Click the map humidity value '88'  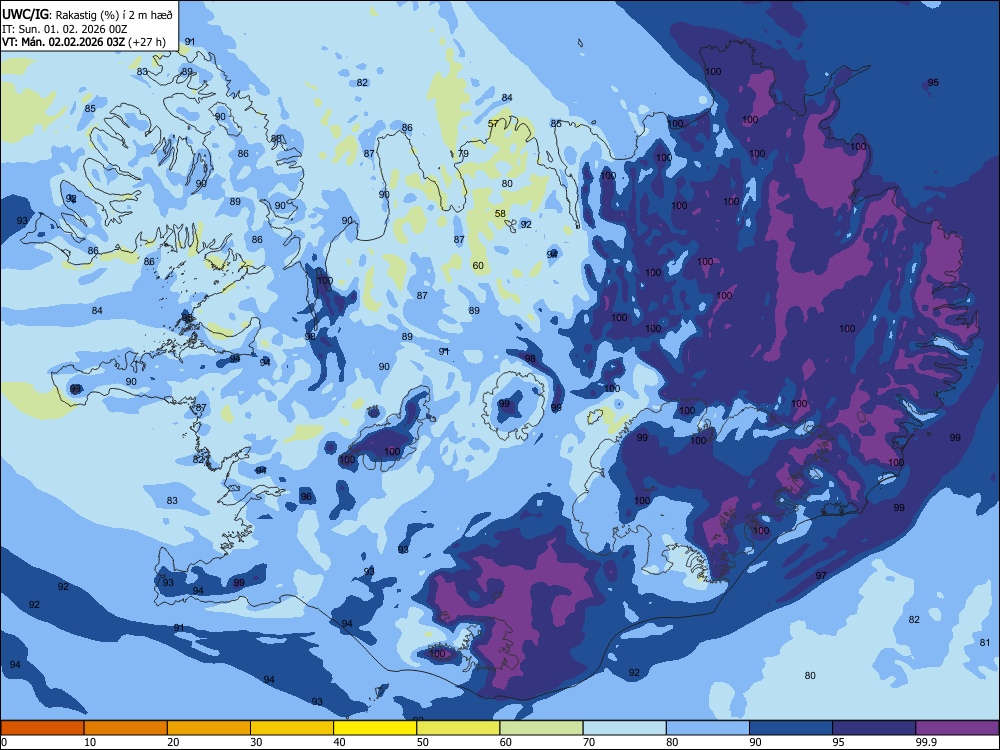[276, 138]
